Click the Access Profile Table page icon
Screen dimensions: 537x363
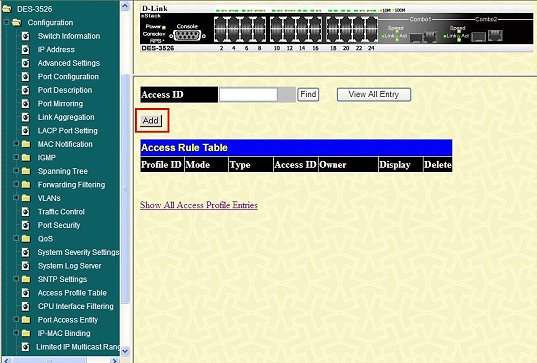(x=26, y=293)
